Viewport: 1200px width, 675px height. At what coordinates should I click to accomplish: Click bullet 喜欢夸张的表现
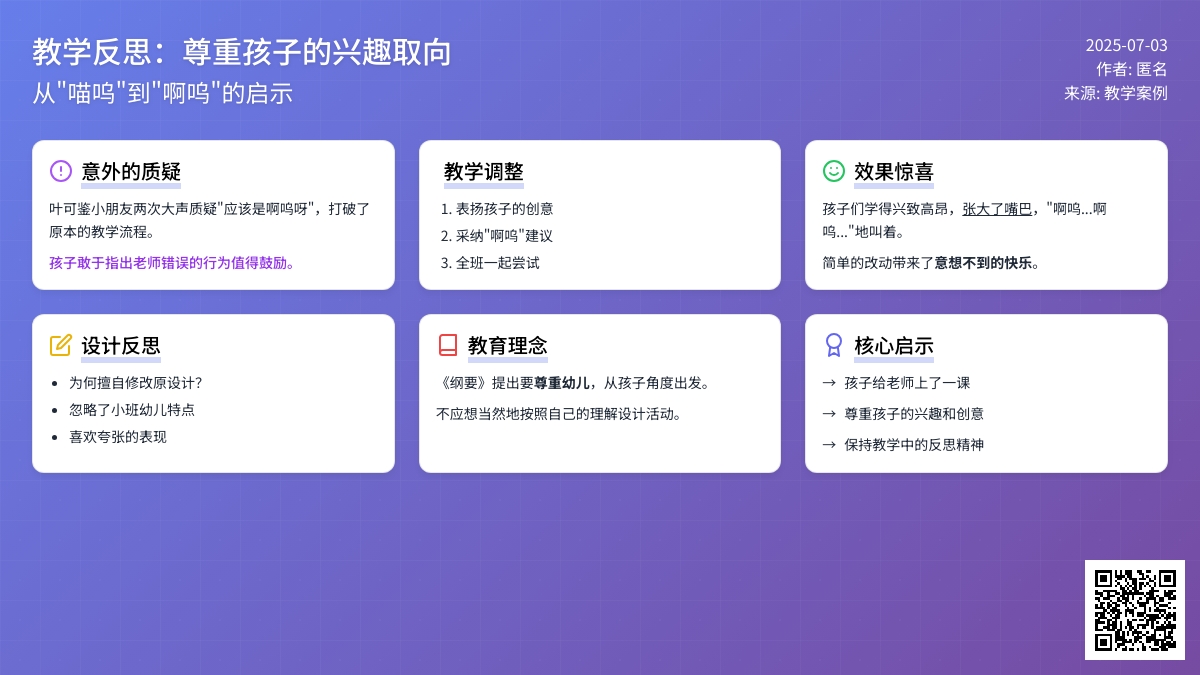tap(117, 436)
